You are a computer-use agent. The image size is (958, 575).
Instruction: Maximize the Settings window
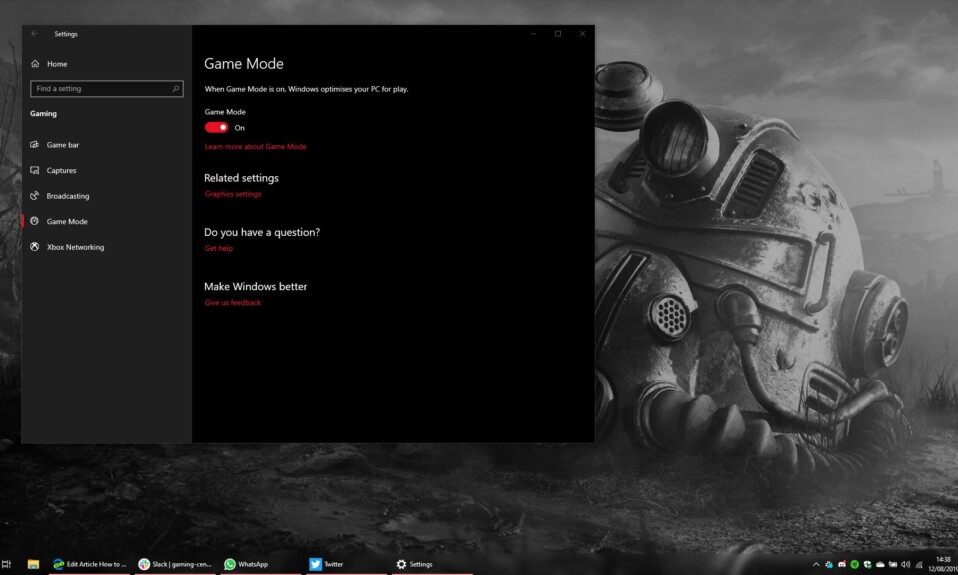558,34
